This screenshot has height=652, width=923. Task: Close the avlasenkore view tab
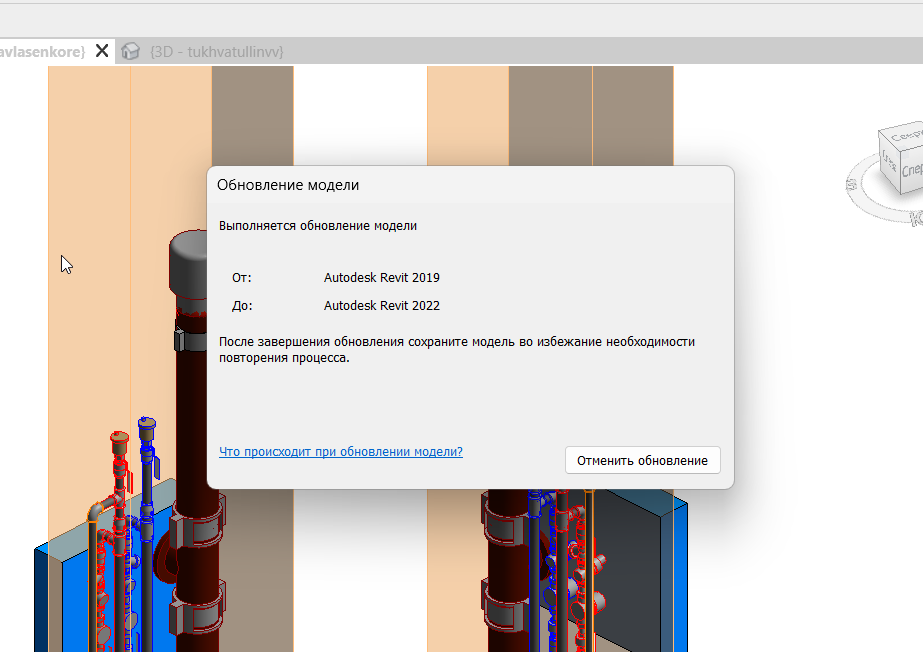tap(102, 51)
